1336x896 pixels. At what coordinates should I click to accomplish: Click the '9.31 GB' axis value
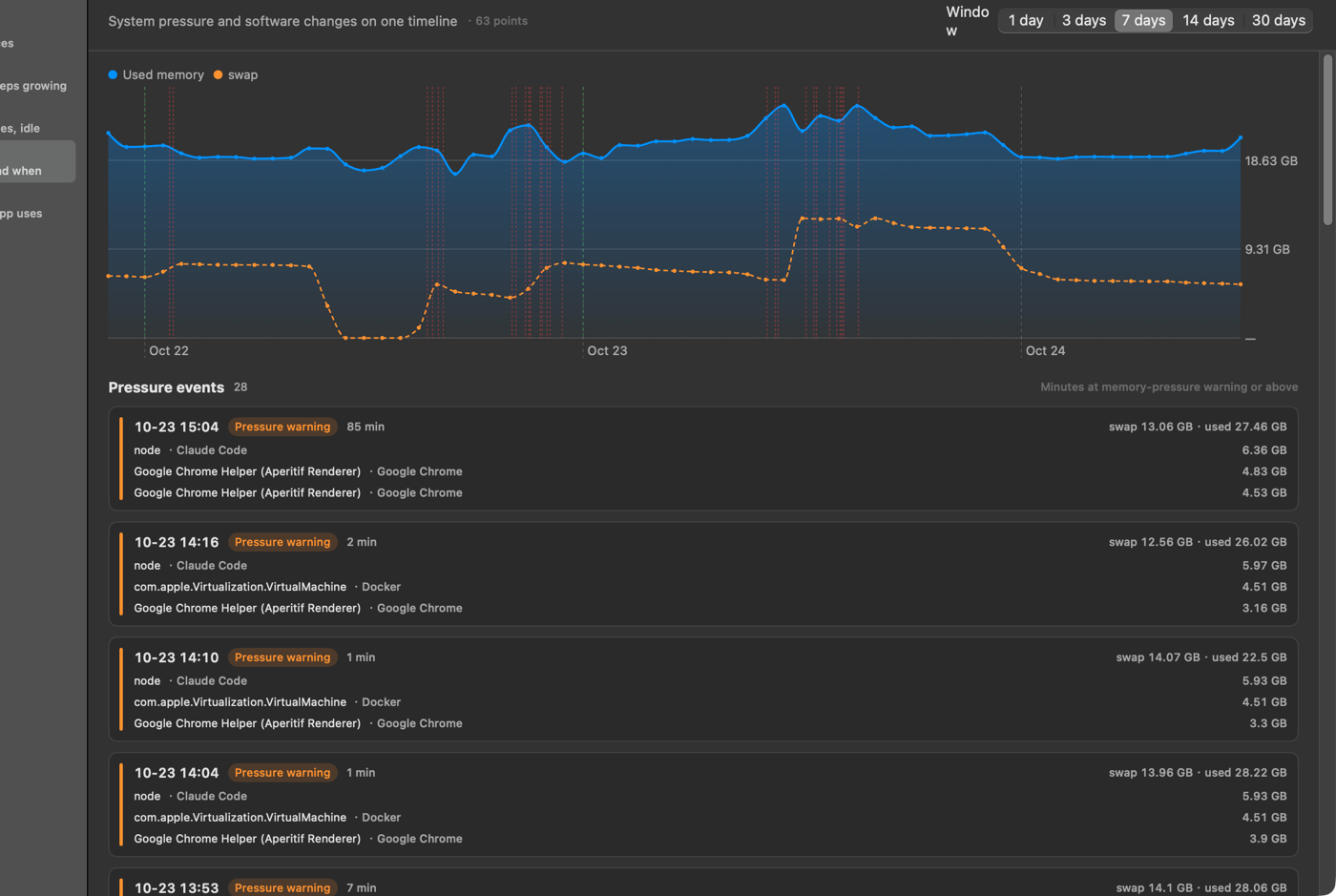pyautogui.click(x=1267, y=249)
